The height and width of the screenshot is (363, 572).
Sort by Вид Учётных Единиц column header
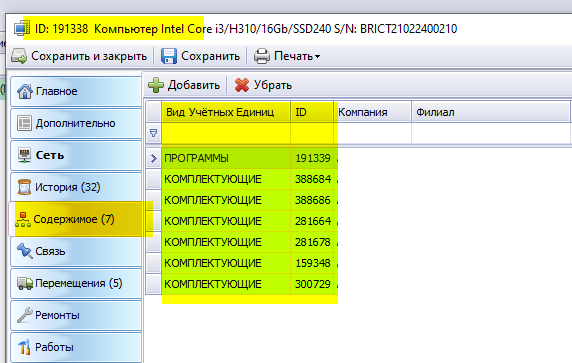226,112
